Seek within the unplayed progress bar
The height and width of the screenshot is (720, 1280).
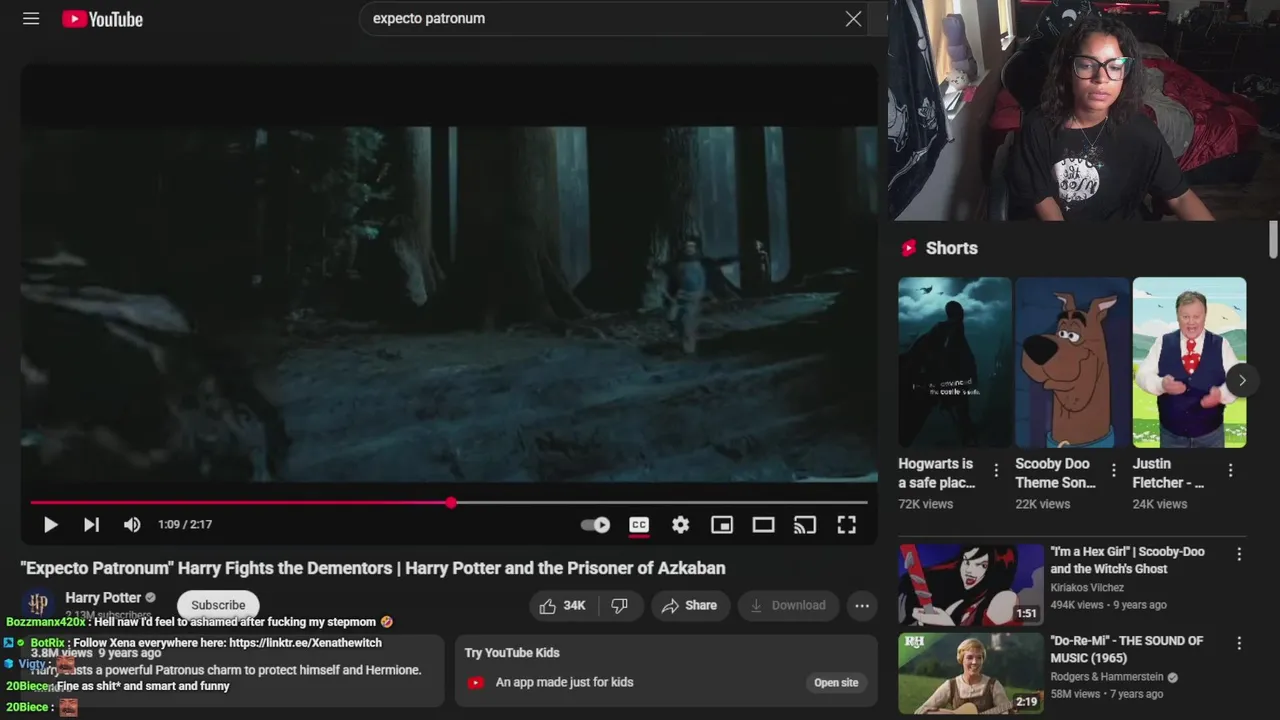(662, 502)
